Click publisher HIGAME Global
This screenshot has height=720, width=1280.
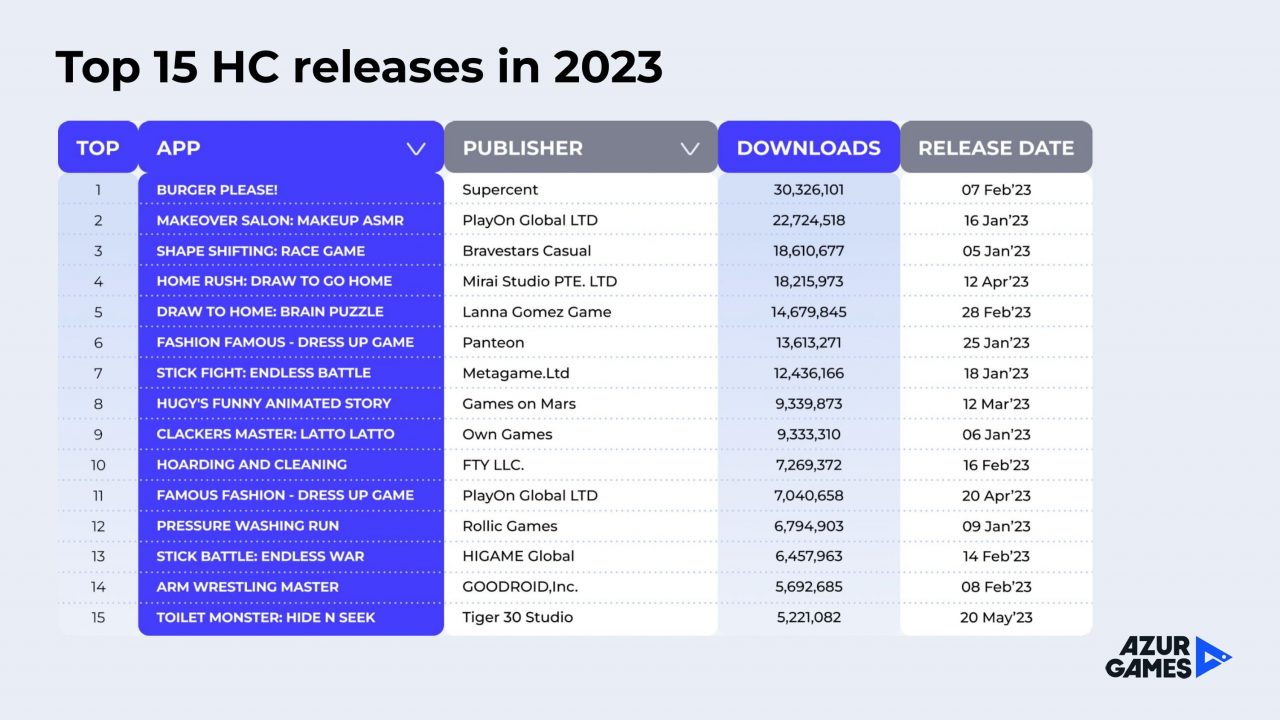tap(518, 556)
